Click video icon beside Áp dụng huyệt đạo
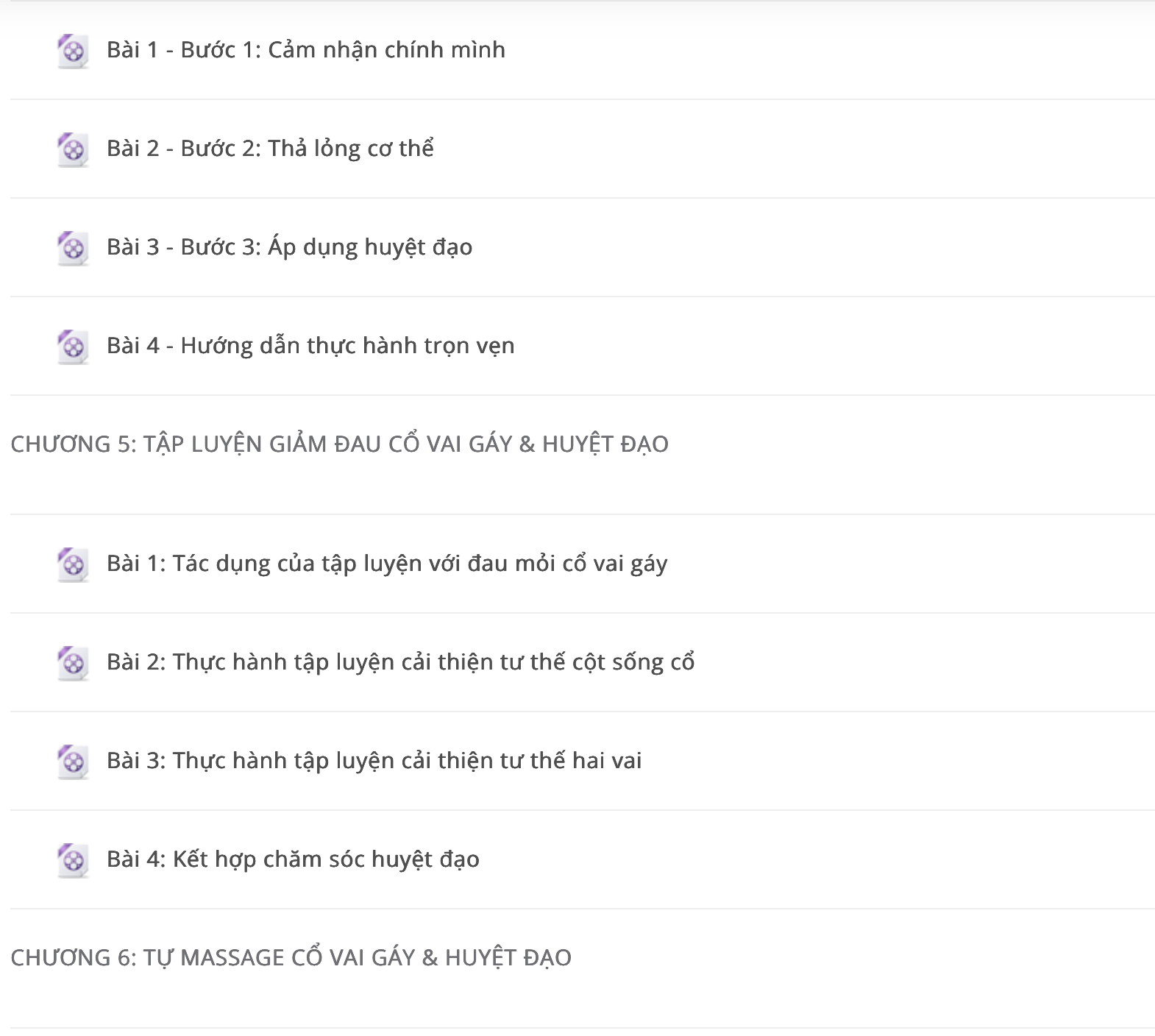This screenshot has height=1036, width=1155. click(73, 249)
